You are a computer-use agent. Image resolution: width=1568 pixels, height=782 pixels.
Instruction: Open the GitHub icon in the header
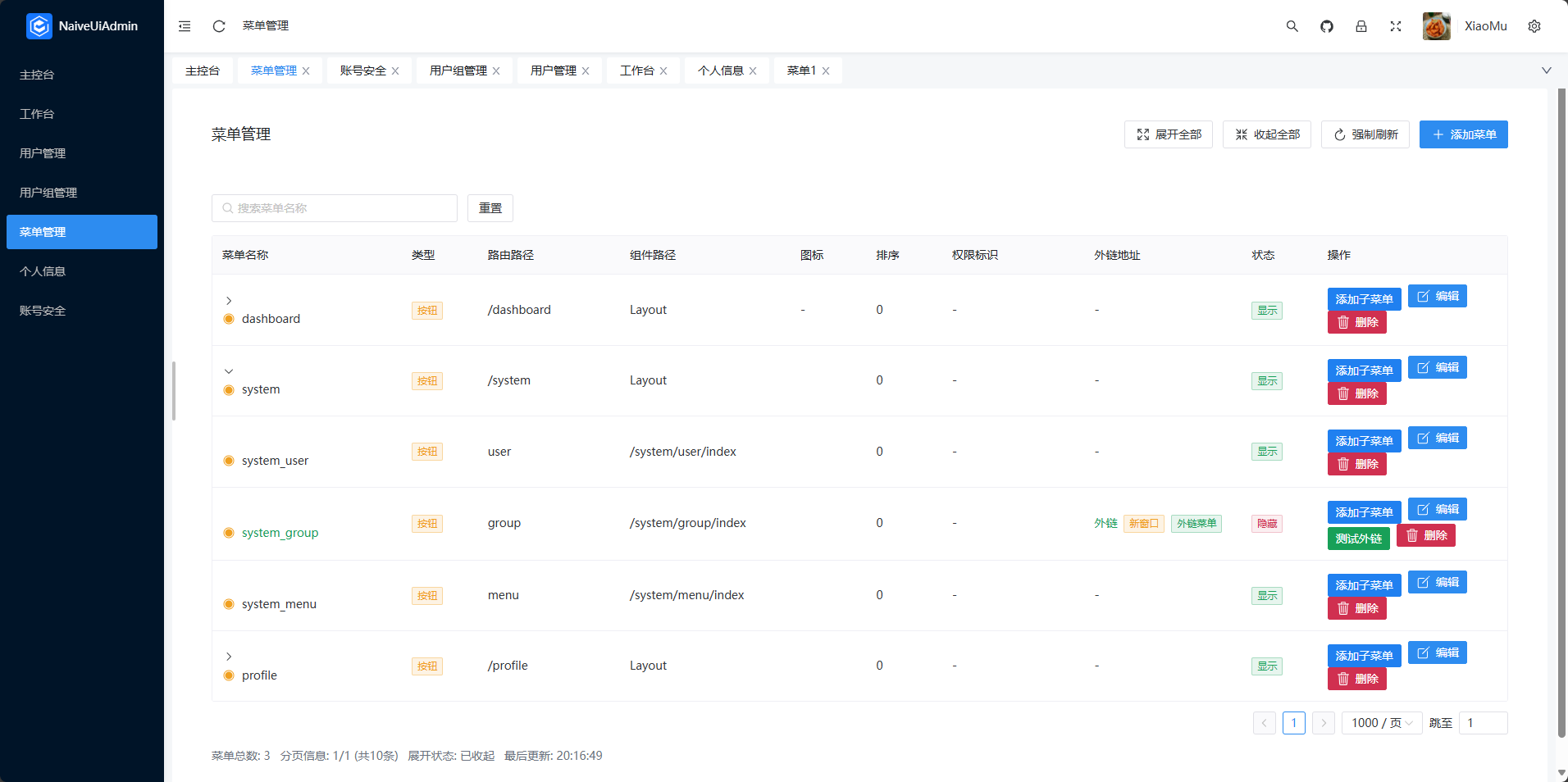[x=1326, y=25]
